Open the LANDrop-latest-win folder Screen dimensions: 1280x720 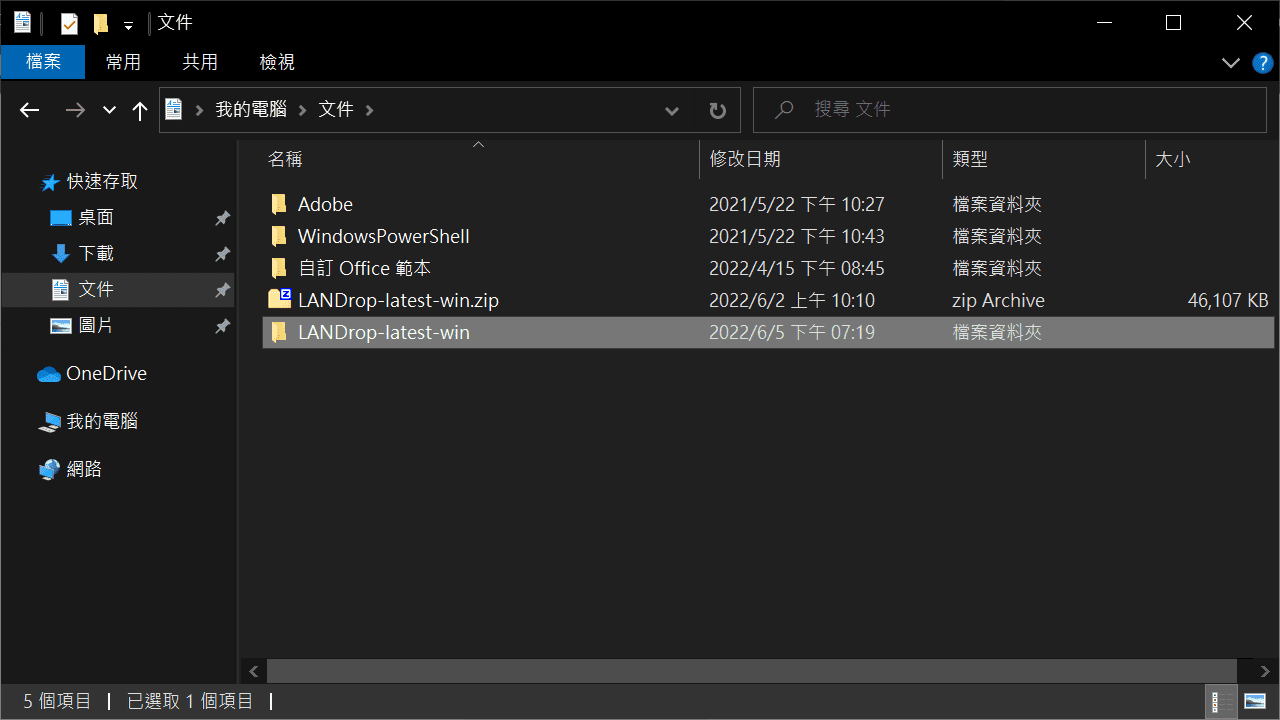pos(385,331)
